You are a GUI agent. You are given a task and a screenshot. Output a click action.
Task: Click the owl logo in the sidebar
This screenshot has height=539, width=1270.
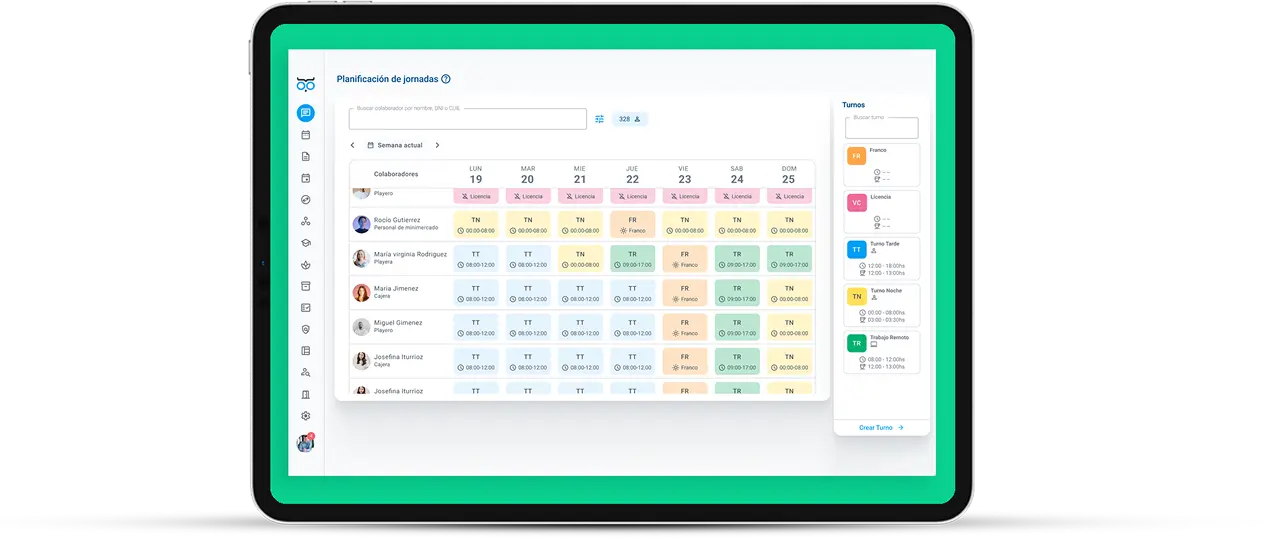pos(306,84)
